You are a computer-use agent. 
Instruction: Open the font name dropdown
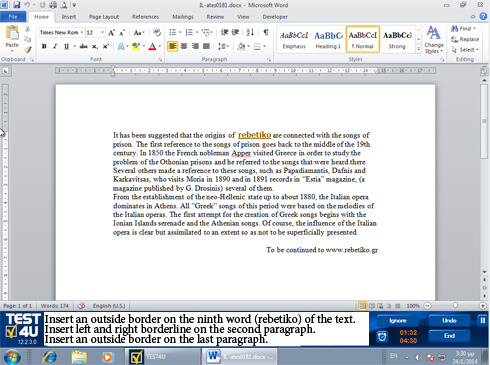tap(82, 32)
